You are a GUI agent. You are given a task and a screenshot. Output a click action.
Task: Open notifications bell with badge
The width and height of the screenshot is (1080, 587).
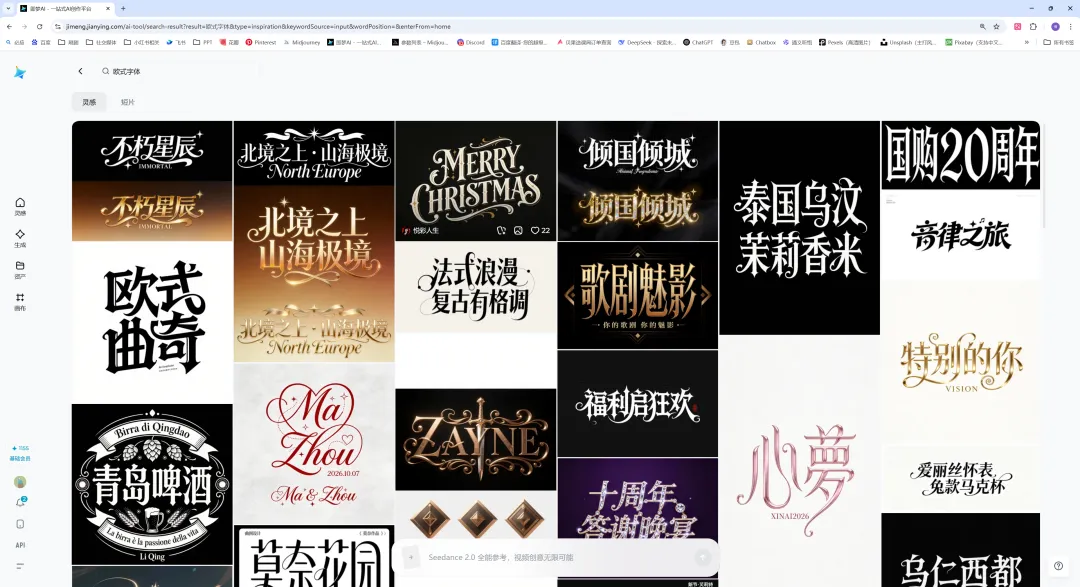[x=20, y=503]
